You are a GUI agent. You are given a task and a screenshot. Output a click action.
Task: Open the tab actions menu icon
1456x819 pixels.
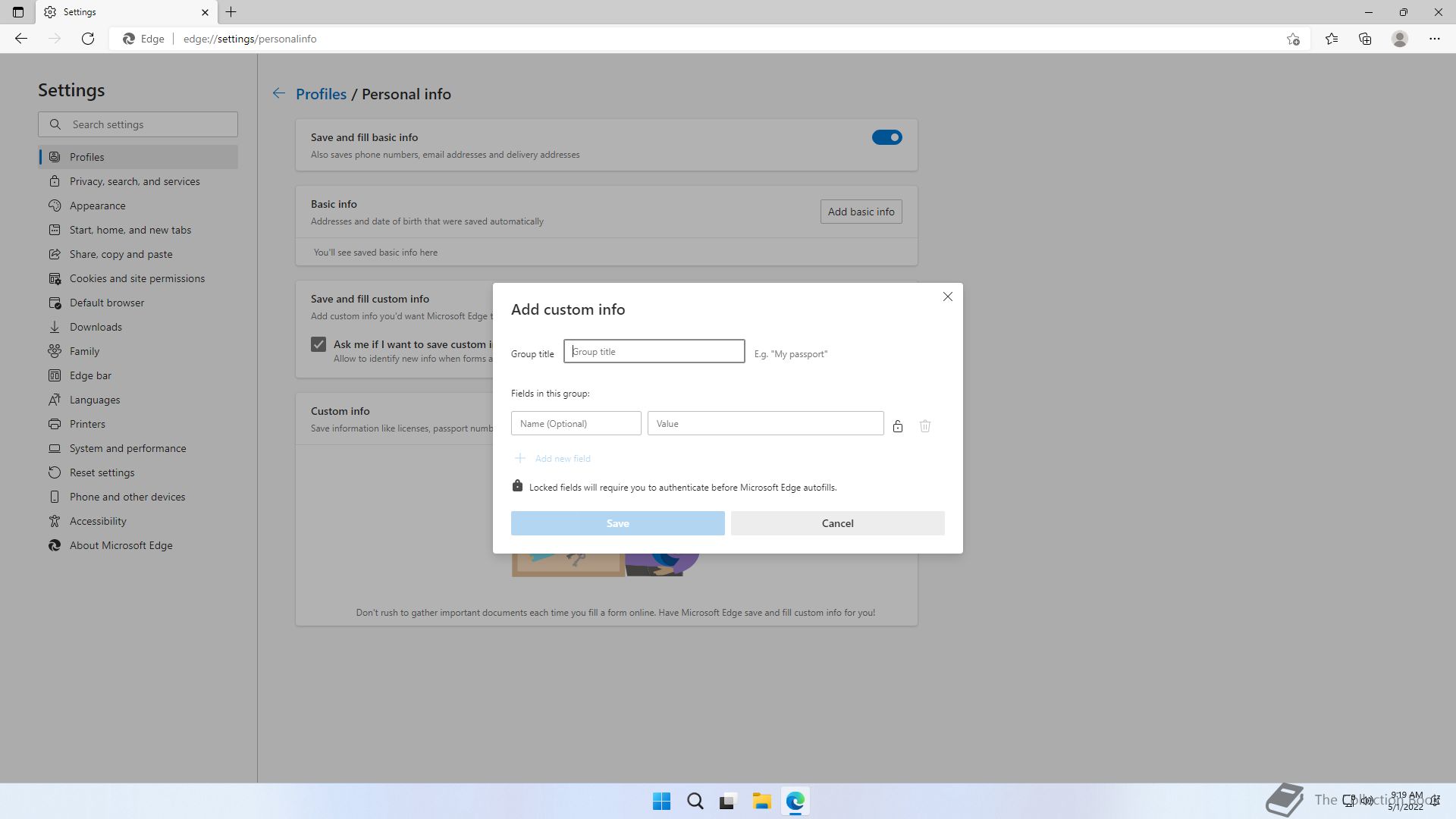18,12
